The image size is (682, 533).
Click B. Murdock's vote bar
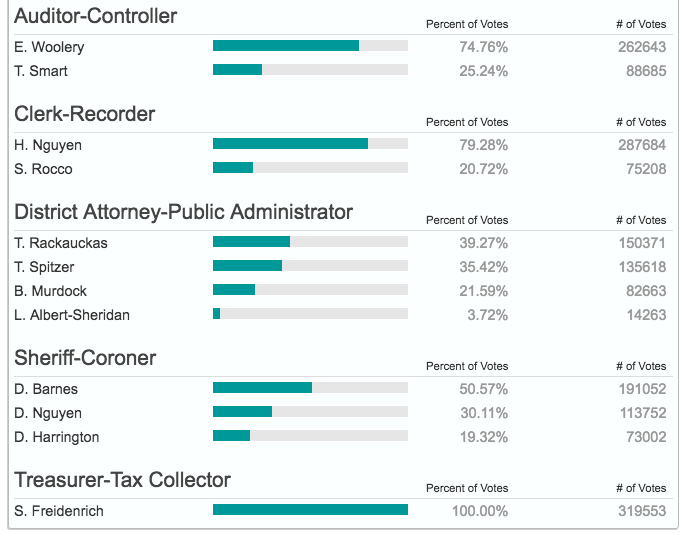tap(310, 290)
